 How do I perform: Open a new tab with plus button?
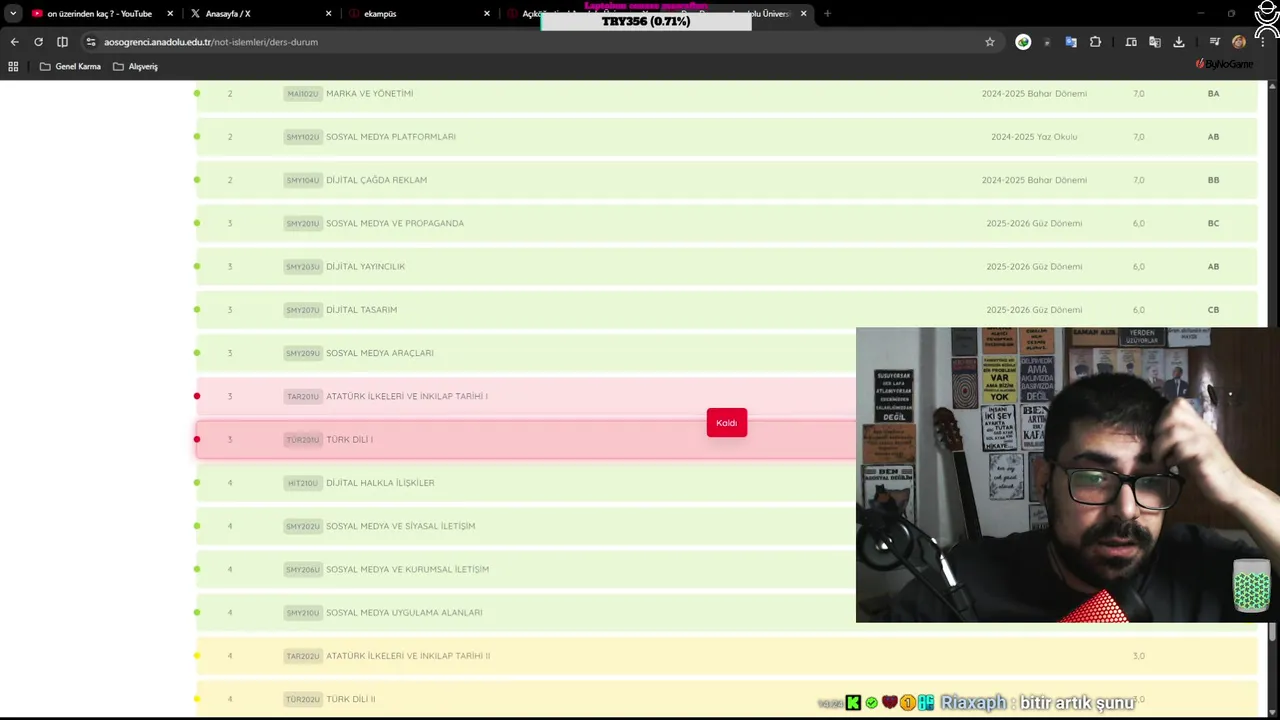coord(827,14)
